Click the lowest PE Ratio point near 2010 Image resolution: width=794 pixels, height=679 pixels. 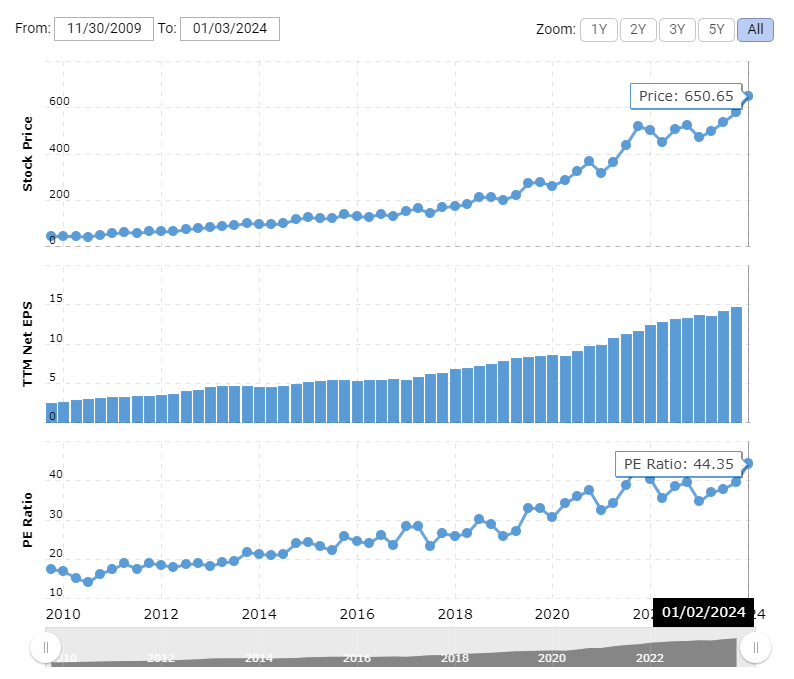[x=88, y=581]
